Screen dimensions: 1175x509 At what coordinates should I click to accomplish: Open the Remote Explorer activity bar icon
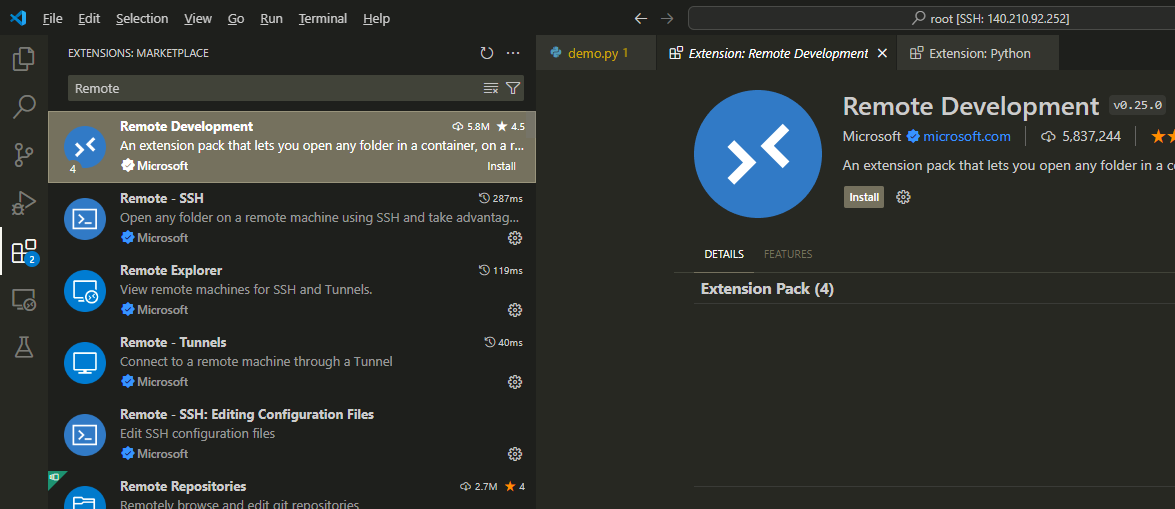tap(24, 300)
